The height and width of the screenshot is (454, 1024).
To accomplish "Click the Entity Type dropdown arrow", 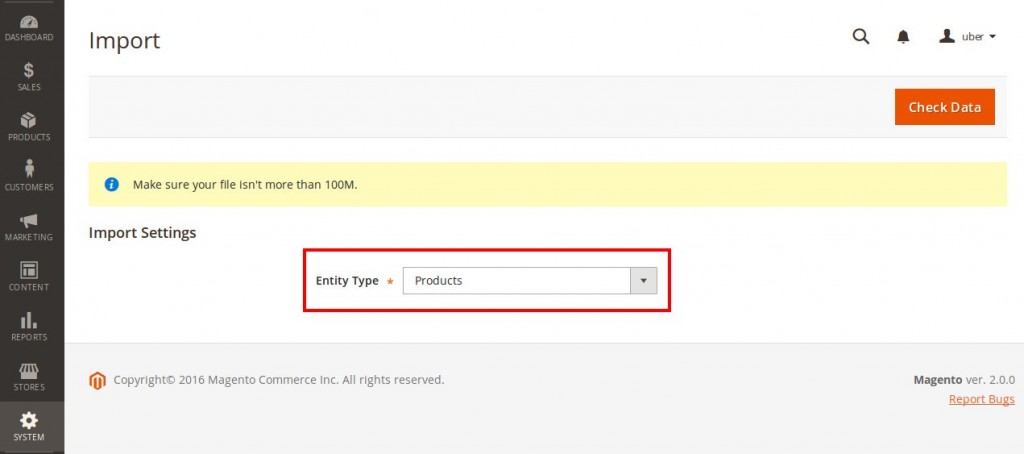I will tap(643, 281).
